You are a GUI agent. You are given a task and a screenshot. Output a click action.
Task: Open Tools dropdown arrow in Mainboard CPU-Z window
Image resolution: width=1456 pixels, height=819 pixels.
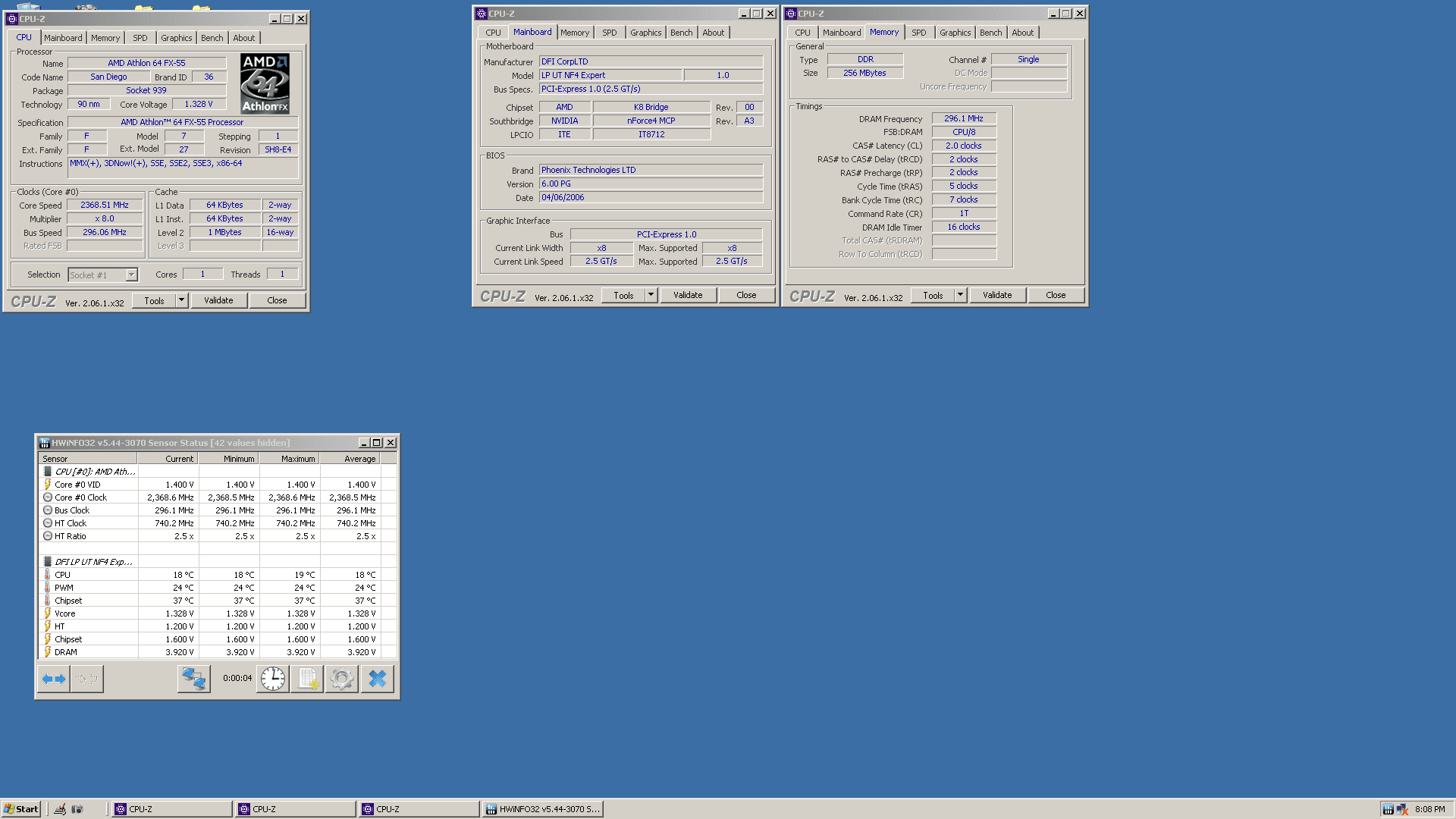point(651,295)
